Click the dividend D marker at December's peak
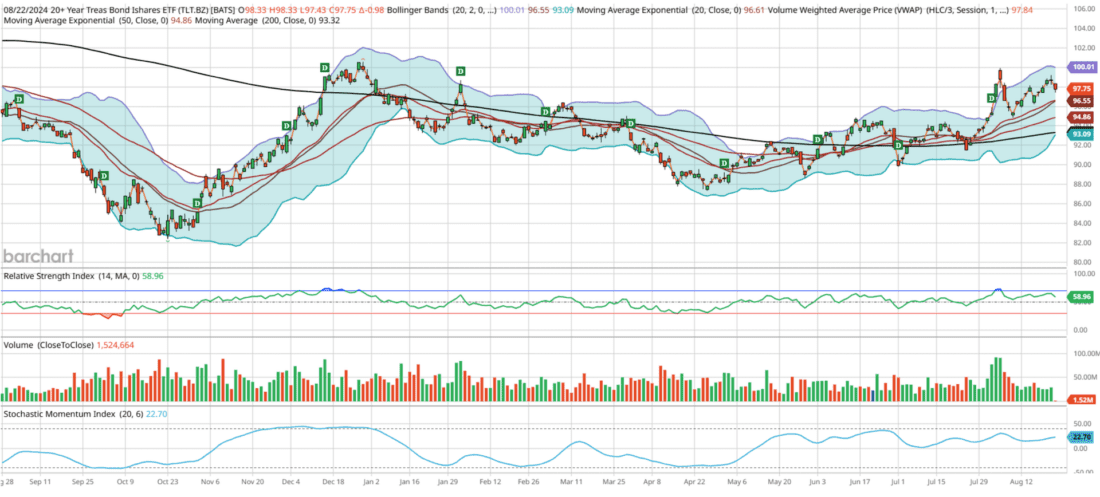Viewport: 1100px width, 497px height. point(324,67)
